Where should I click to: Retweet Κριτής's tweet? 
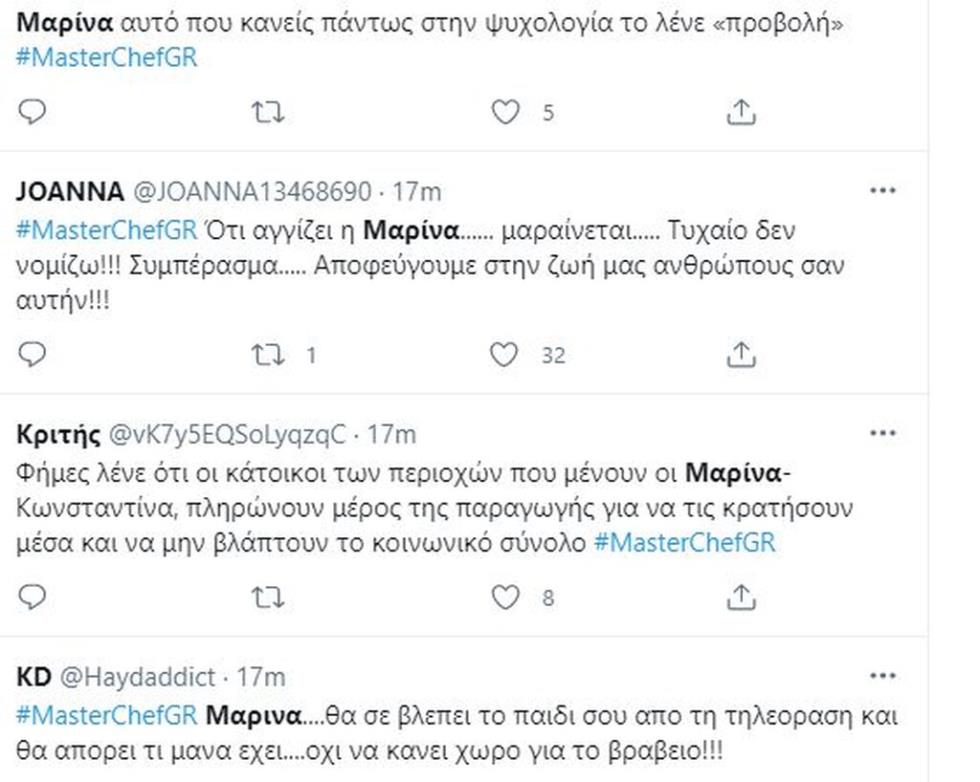pyautogui.click(x=268, y=598)
